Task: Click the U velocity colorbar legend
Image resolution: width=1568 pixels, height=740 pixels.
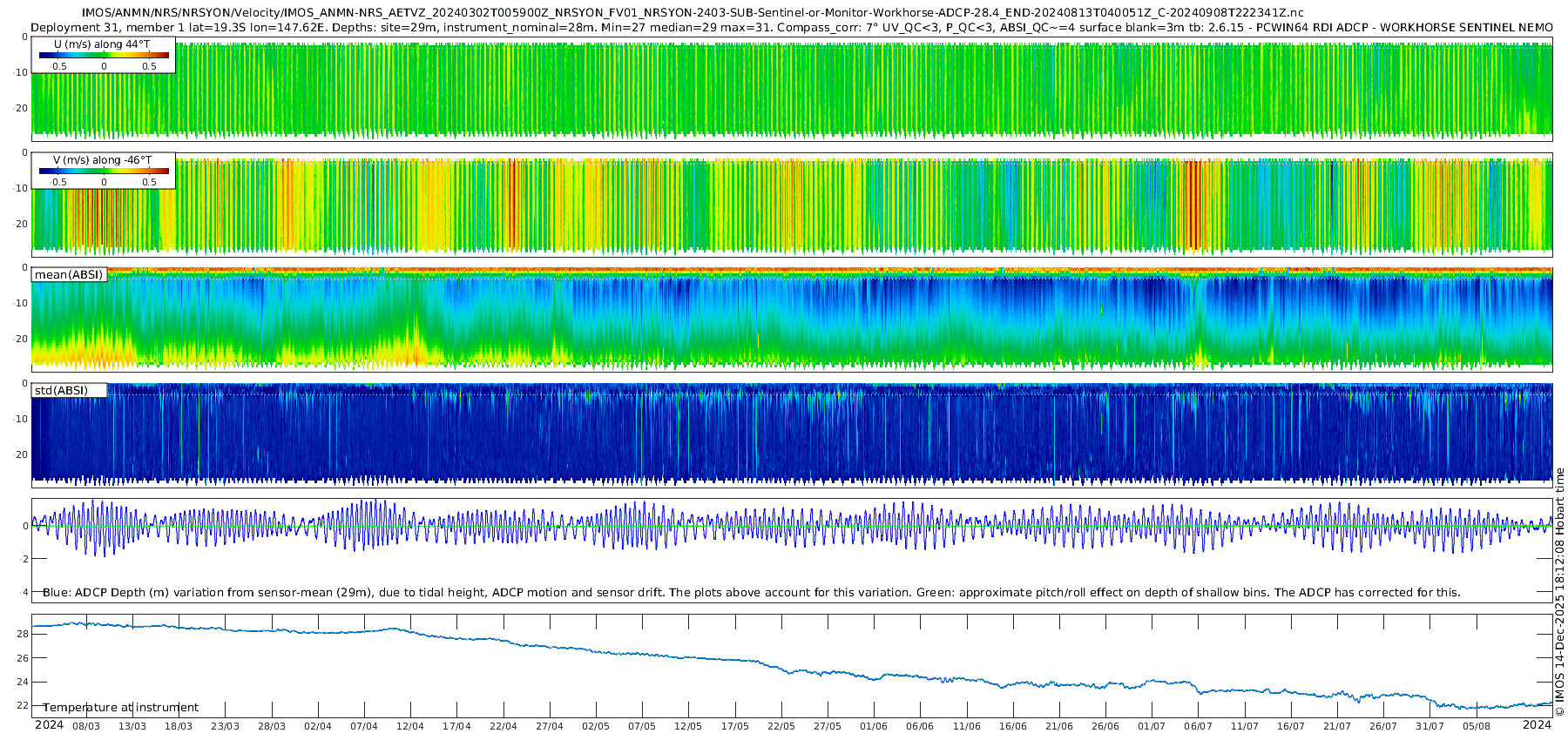Action: pyautogui.click(x=104, y=55)
